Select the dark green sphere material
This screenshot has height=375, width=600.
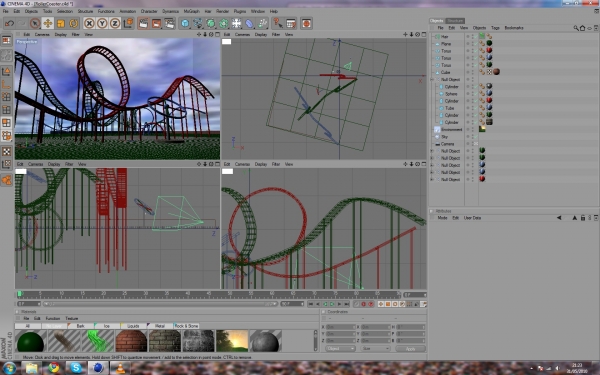click(x=31, y=341)
